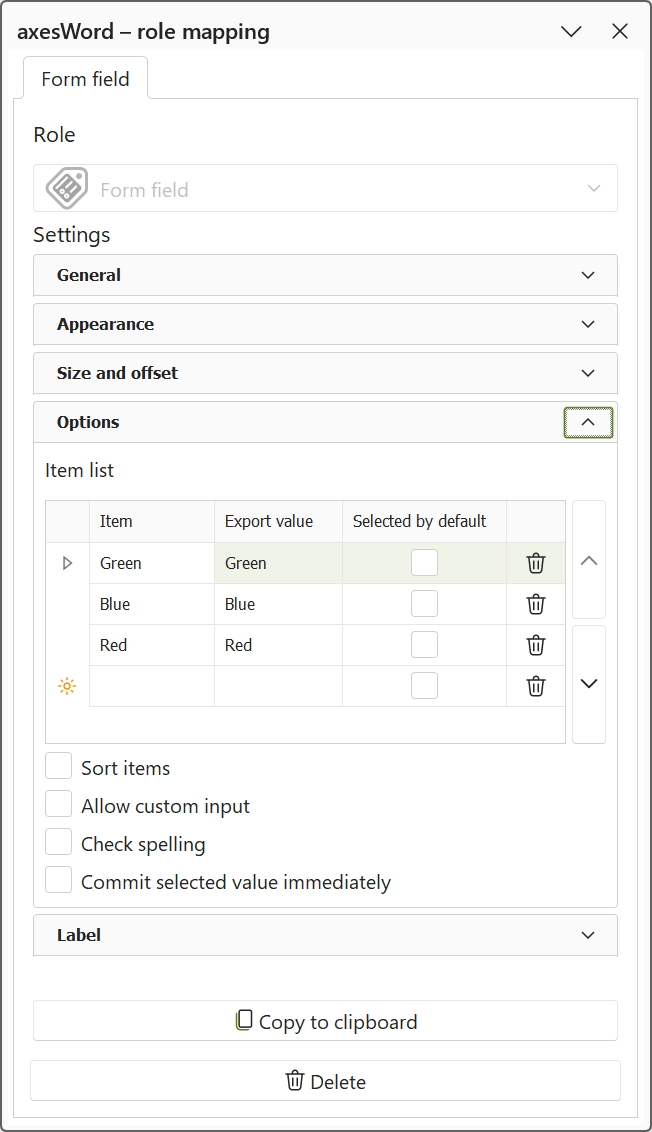This screenshot has width=652, height=1132.
Task: Click the Selected by default column header
Action: pos(425,521)
